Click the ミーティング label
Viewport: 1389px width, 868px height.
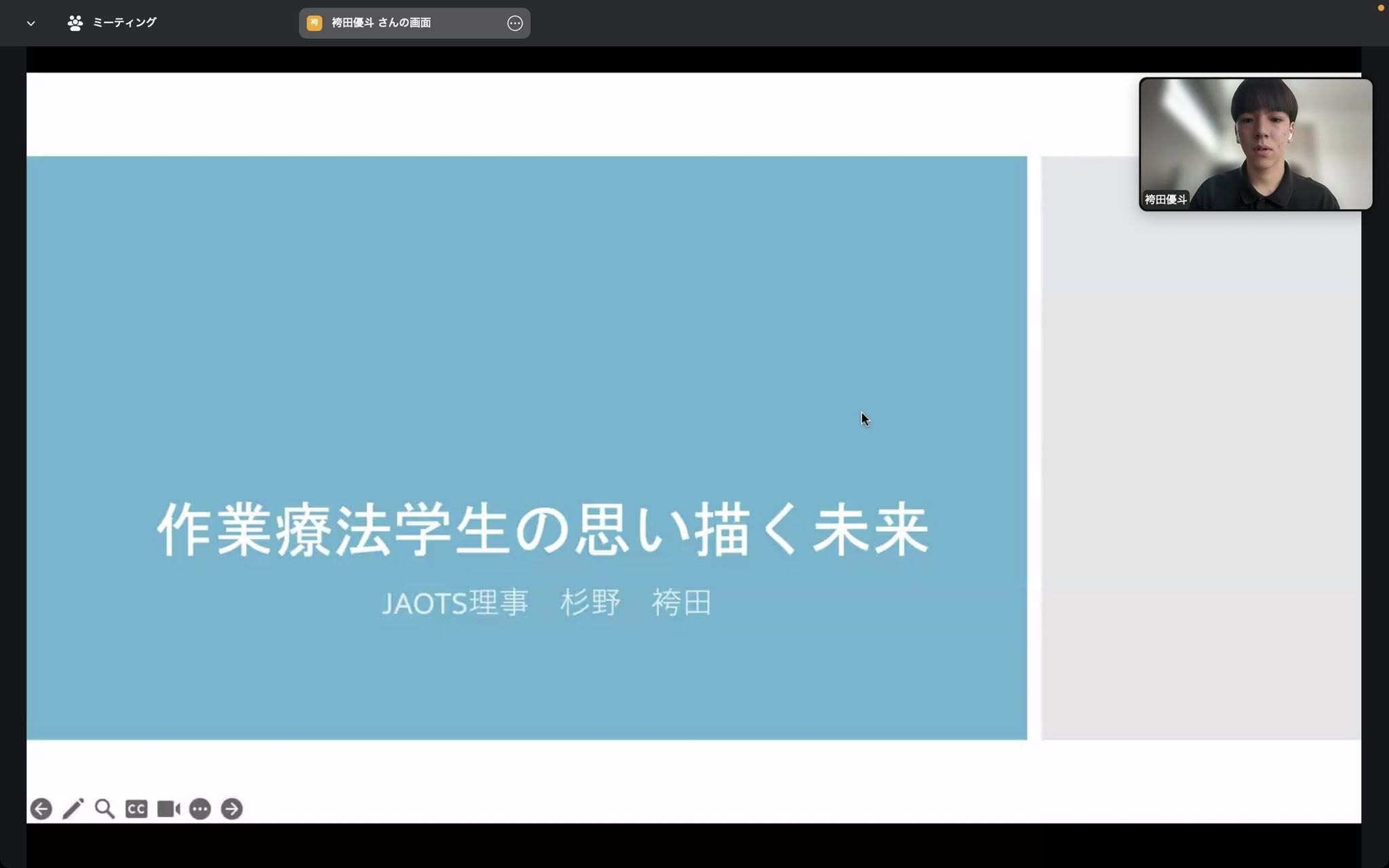[125, 23]
